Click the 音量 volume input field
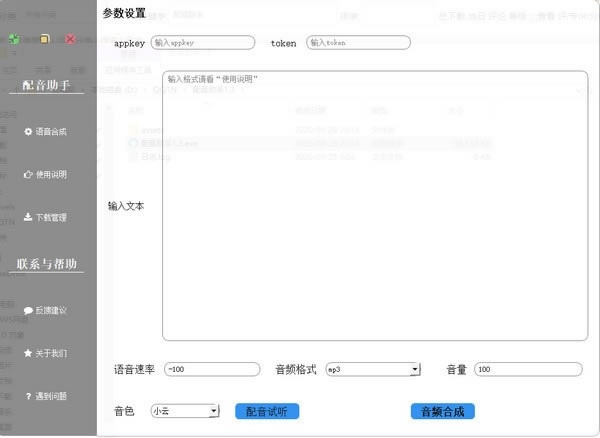The height and width of the screenshot is (438, 600). pos(528,369)
